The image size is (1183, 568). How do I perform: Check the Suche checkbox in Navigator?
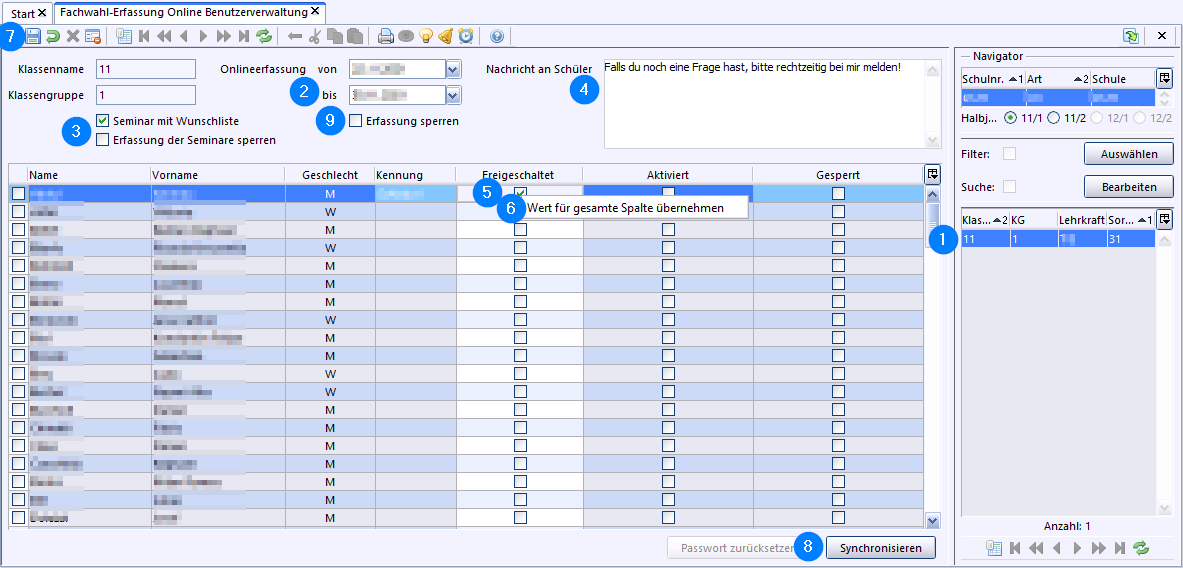tap(1009, 186)
